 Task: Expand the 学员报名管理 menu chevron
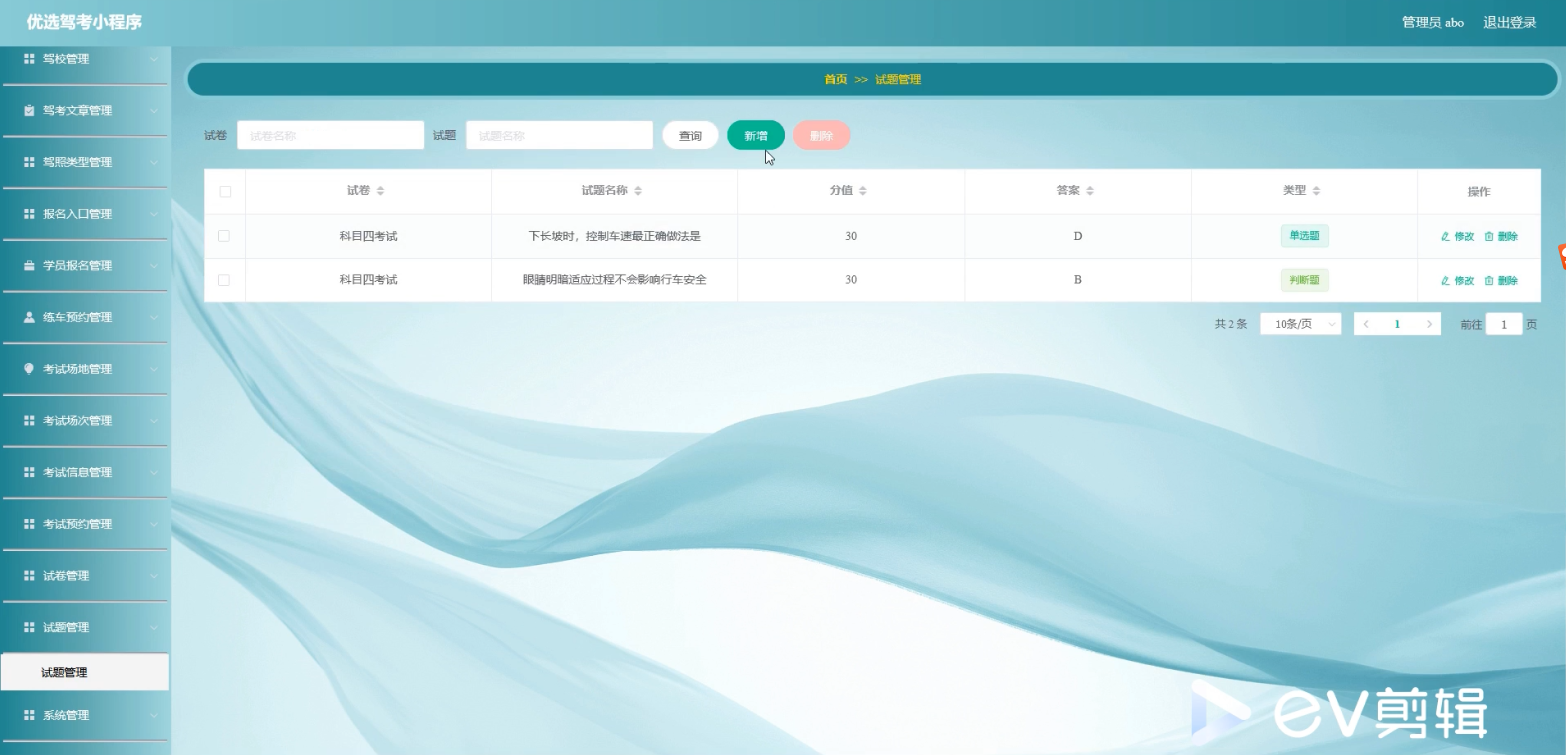[x=154, y=266]
